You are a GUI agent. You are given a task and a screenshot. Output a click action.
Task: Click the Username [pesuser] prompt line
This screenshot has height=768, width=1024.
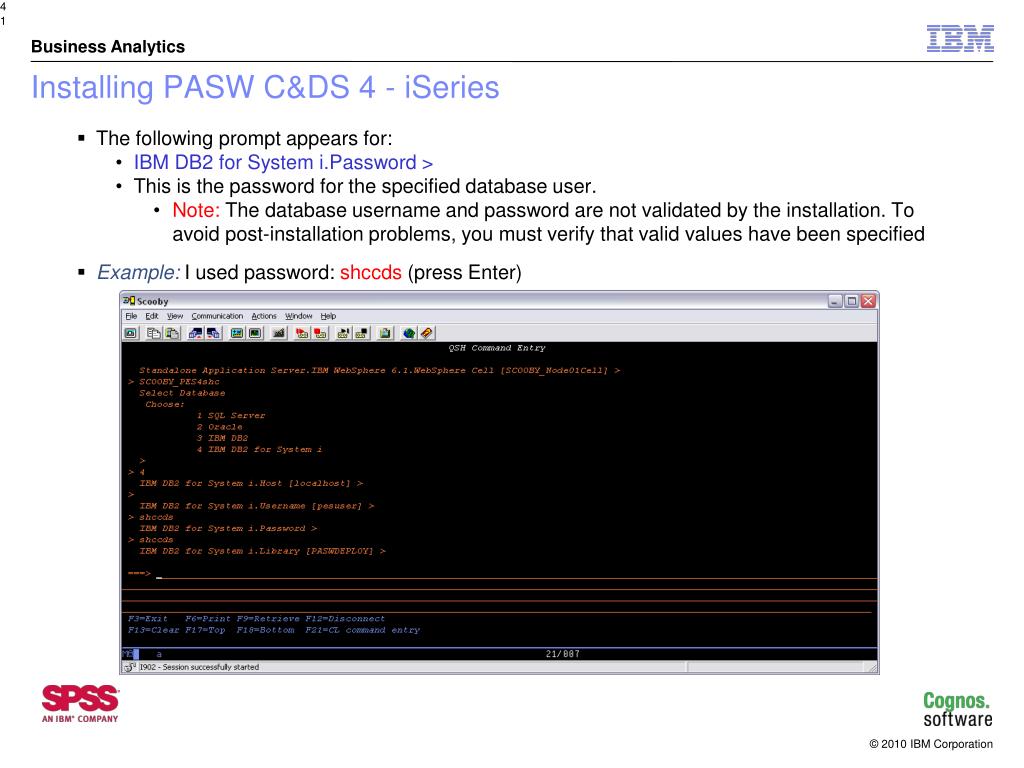coord(257,506)
